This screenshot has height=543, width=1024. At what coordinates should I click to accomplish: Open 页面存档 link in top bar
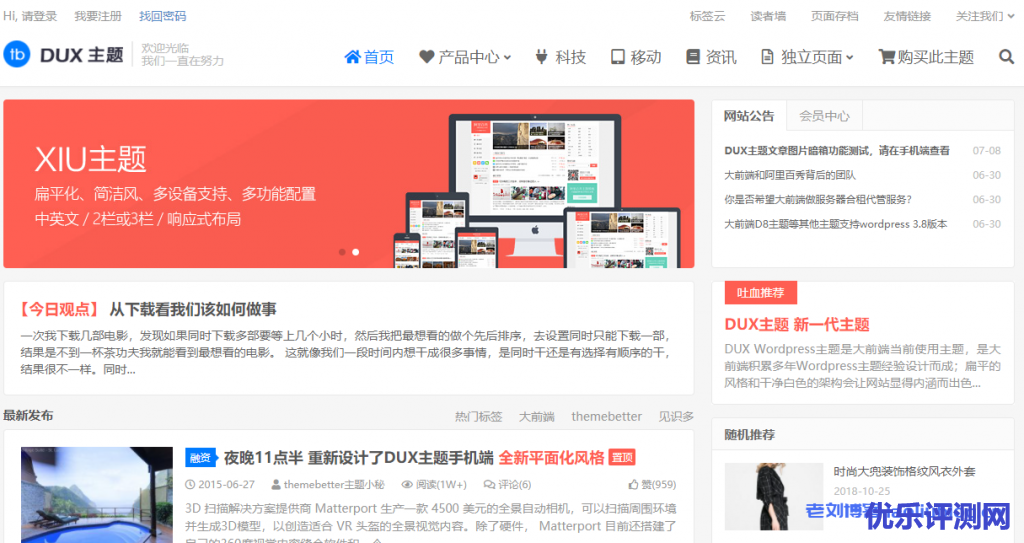pyautogui.click(x=835, y=16)
